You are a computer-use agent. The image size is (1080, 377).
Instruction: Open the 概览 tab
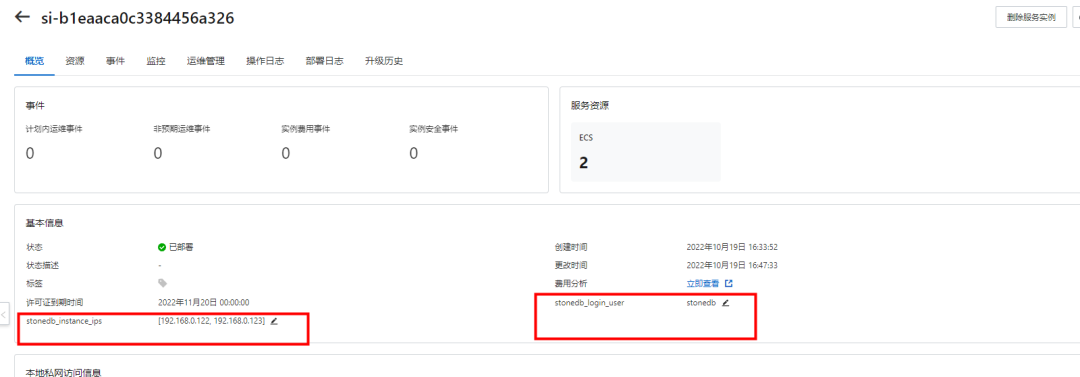(x=34, y=61)
